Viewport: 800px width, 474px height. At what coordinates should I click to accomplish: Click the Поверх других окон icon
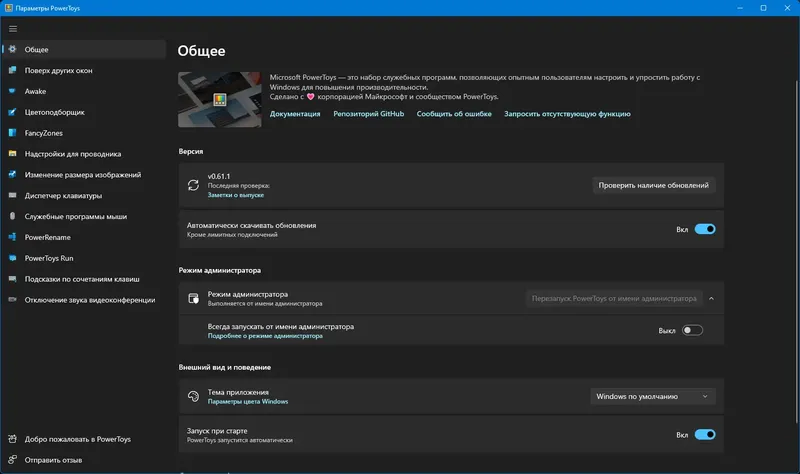13,70
